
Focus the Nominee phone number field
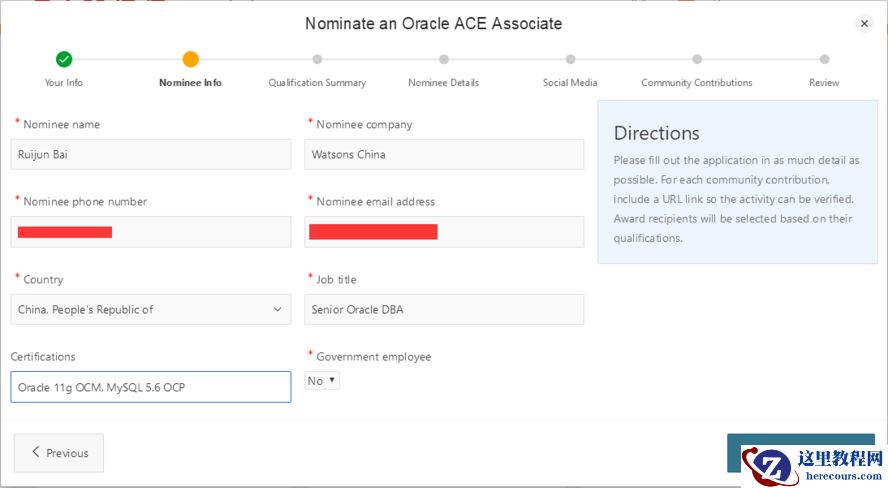(x=151, y=232)
